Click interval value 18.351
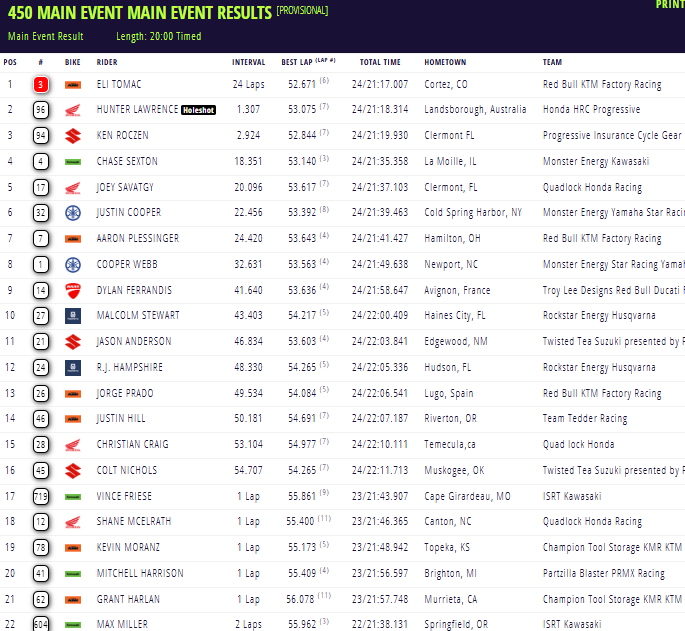 (x=248, y=161)
